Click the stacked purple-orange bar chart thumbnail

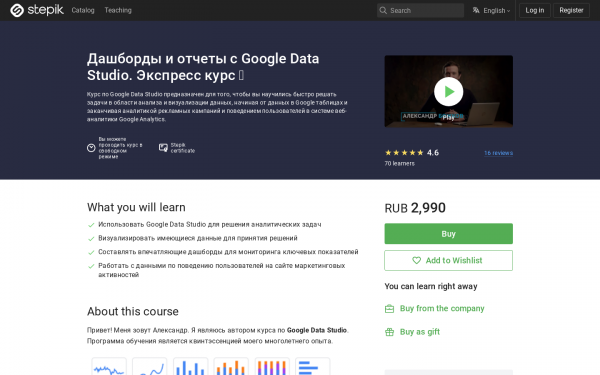coord(272,367)
